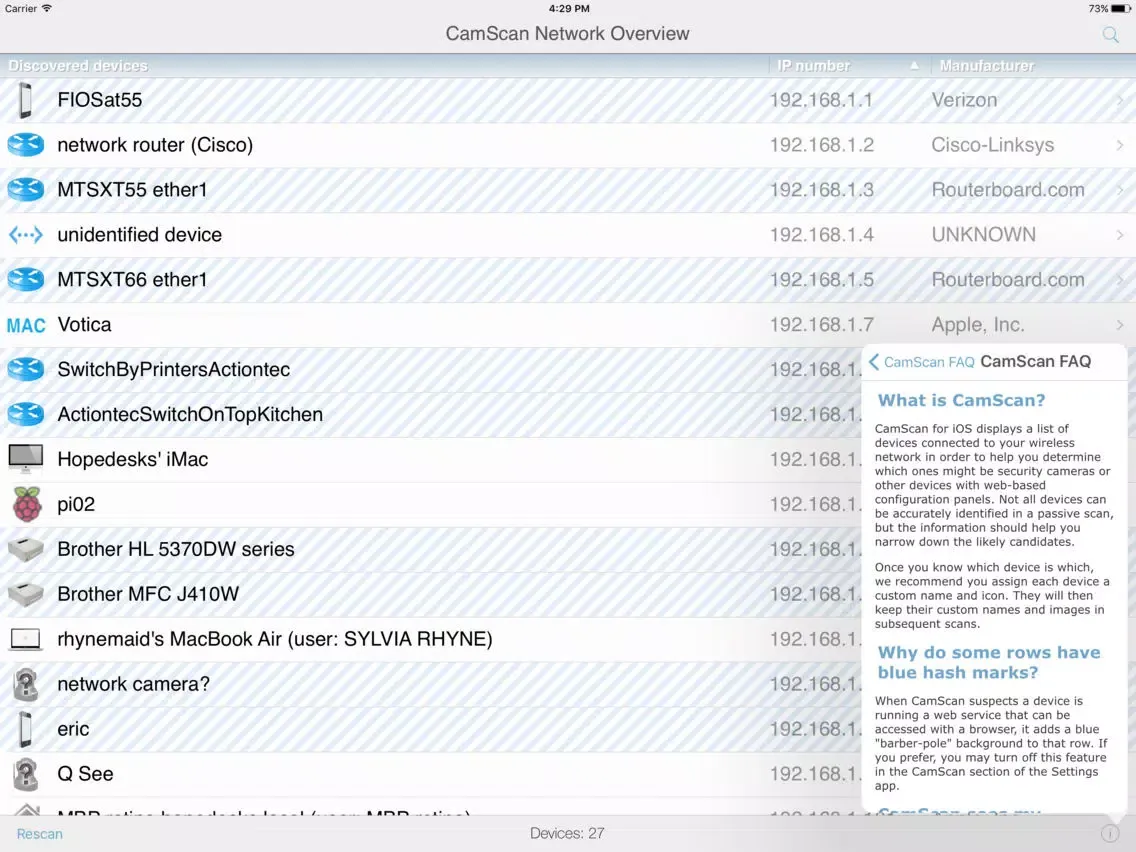The image size is (1136, 852).
Task: Select the FIOSat55 device name
Action: (x=100, y=100)
